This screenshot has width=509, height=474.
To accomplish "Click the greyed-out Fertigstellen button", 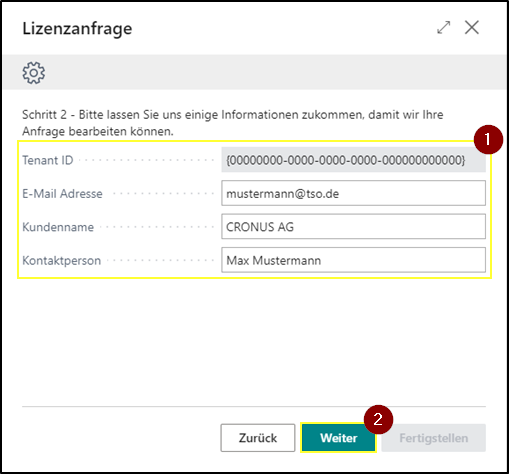I will [x=434, y=438].
